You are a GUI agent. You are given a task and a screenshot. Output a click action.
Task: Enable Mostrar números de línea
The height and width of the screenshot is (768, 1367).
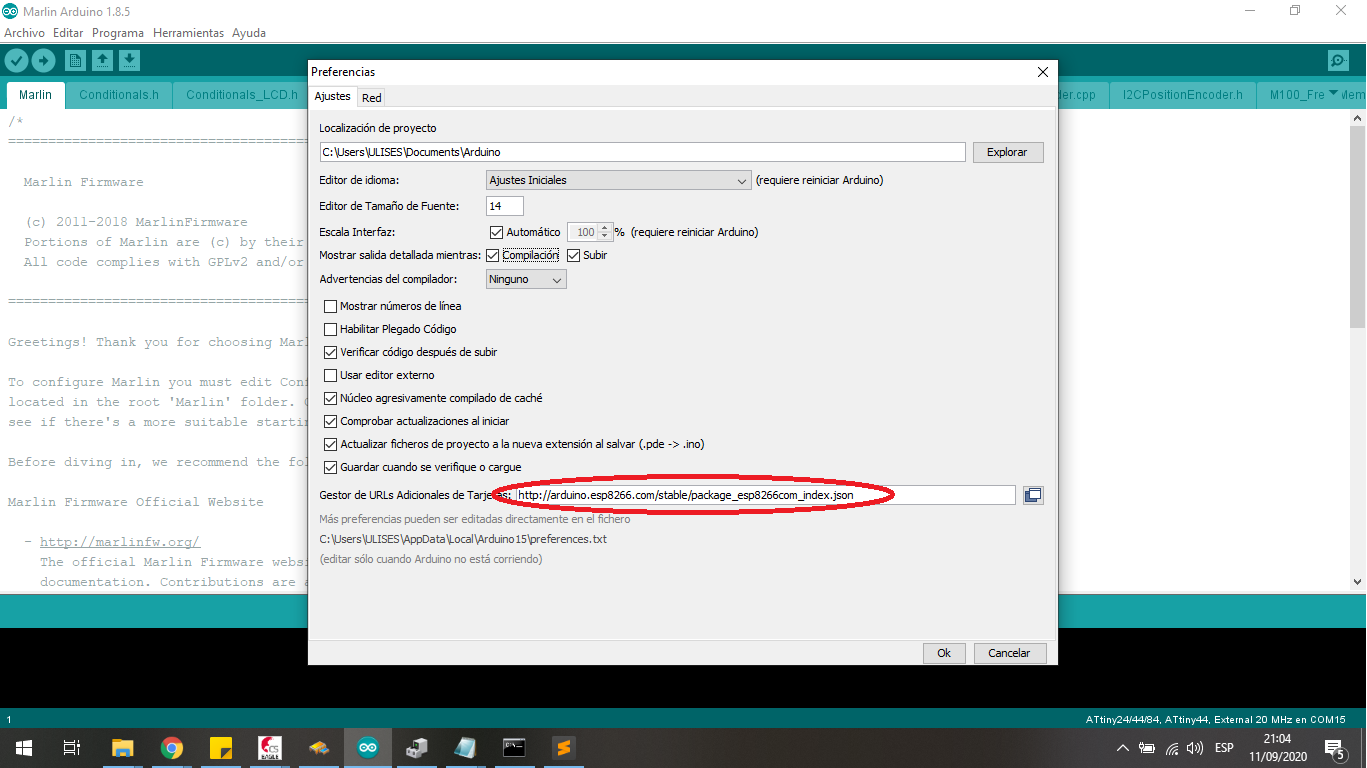point(331,306)
